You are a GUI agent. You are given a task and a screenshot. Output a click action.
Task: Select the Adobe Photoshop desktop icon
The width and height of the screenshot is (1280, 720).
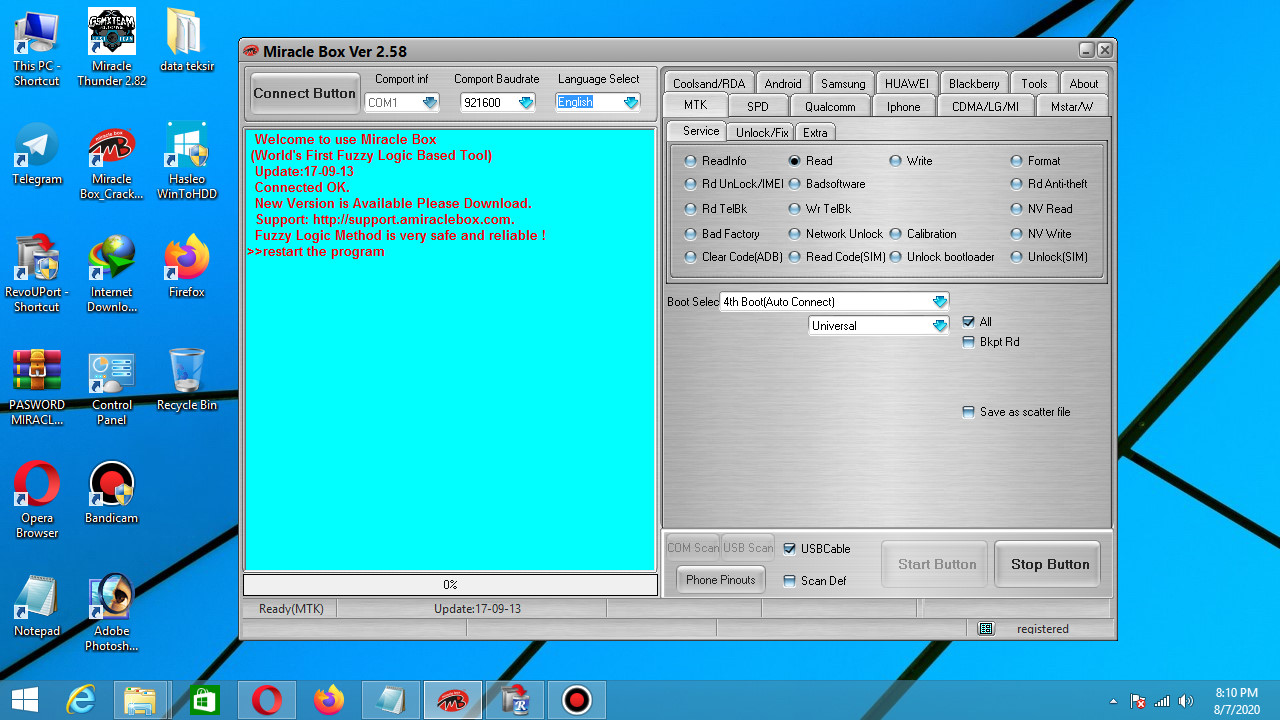[x=111, y=613]
